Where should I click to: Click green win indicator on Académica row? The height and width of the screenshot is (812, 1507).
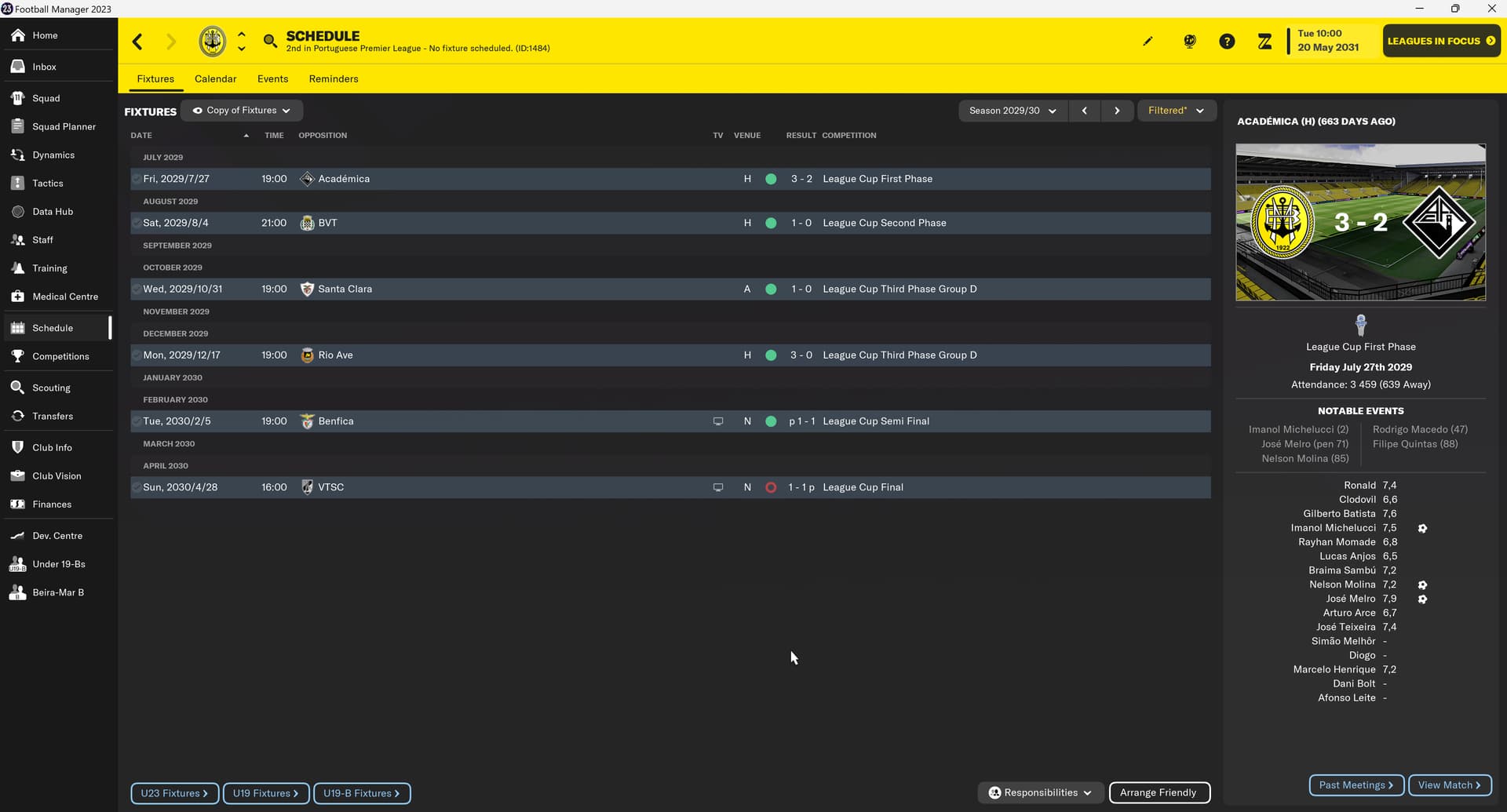click(771, 179)
